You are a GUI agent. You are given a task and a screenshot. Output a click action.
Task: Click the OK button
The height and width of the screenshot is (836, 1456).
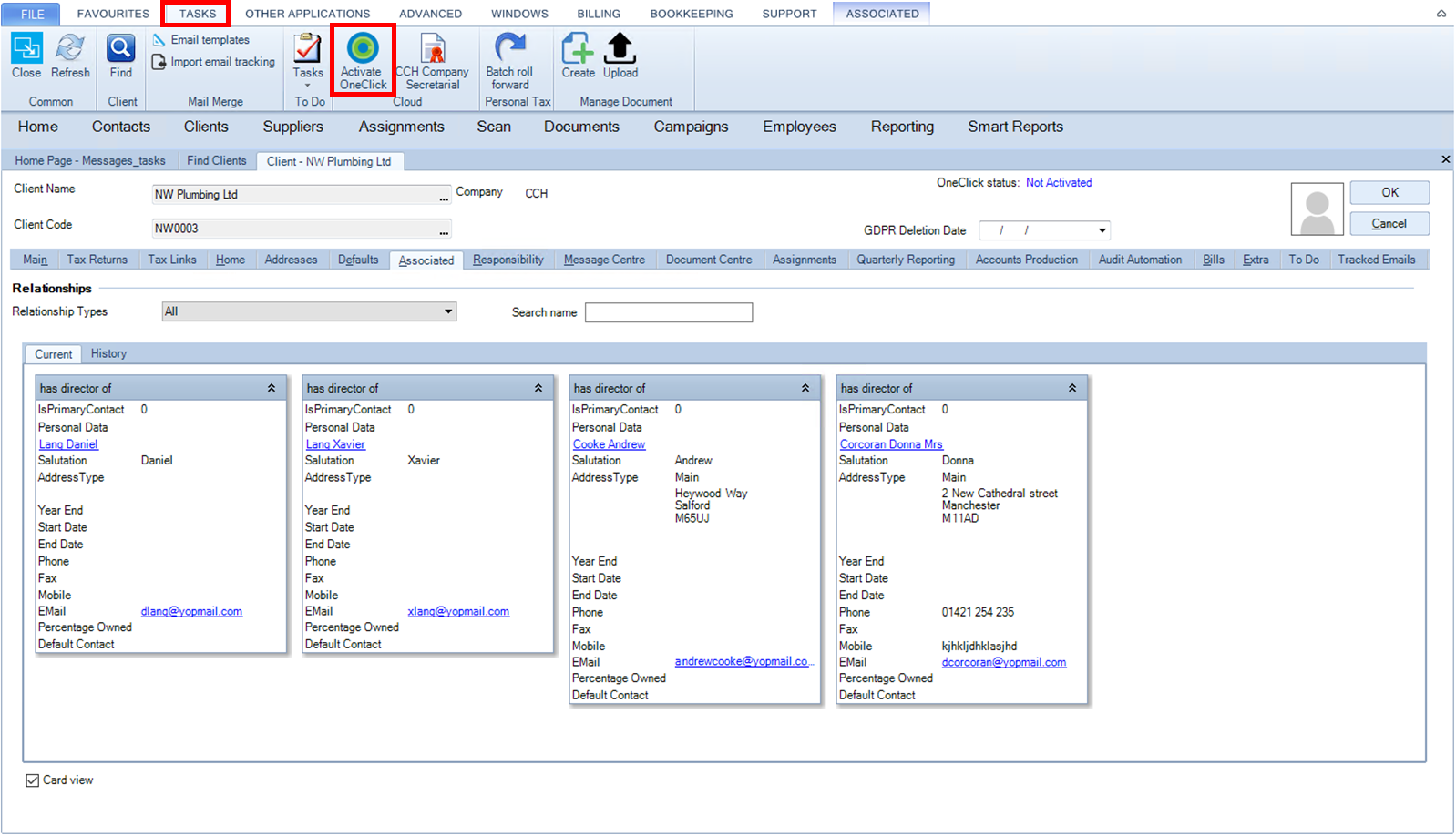click(x=1389, y=192)
